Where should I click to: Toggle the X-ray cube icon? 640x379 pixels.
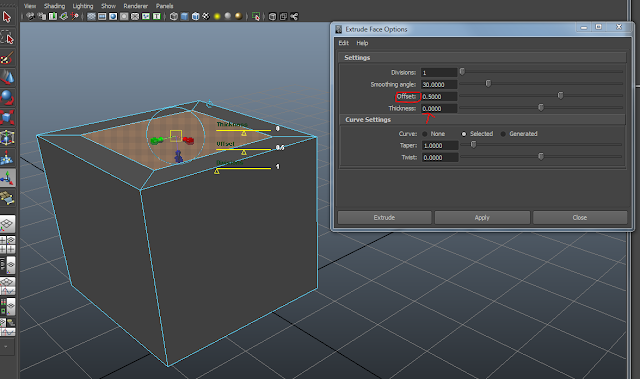(272, 16)
